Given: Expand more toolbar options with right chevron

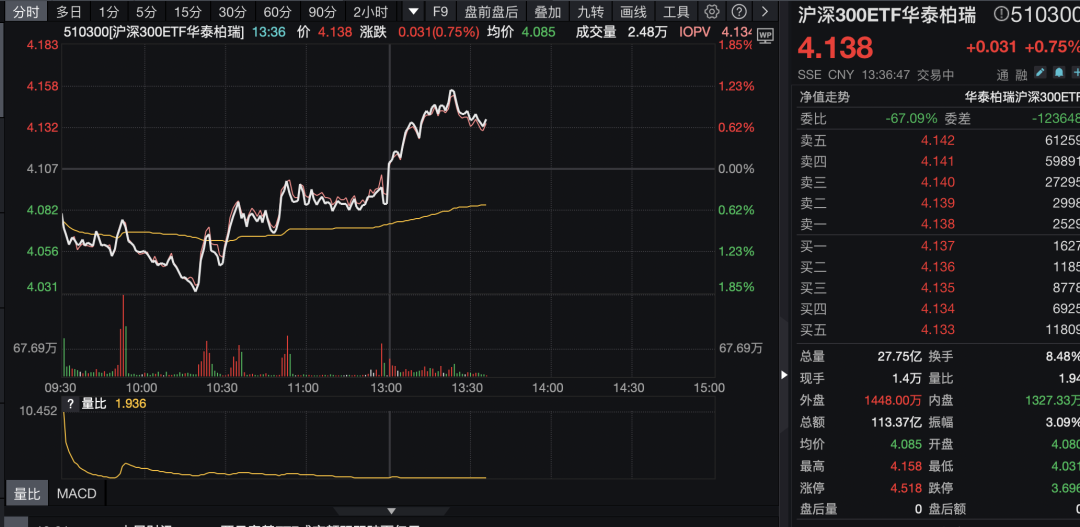Looking at the screenshot, I should [x=764, y=12].
